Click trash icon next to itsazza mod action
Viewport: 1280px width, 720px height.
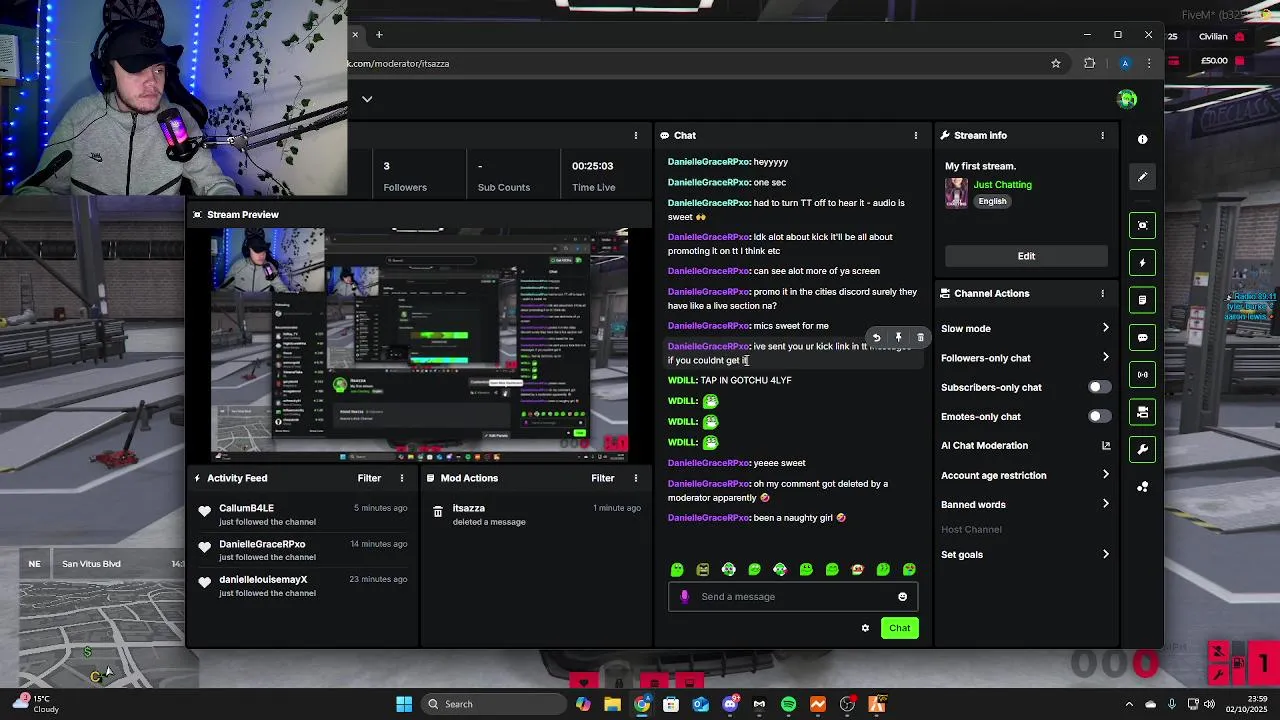438,511
